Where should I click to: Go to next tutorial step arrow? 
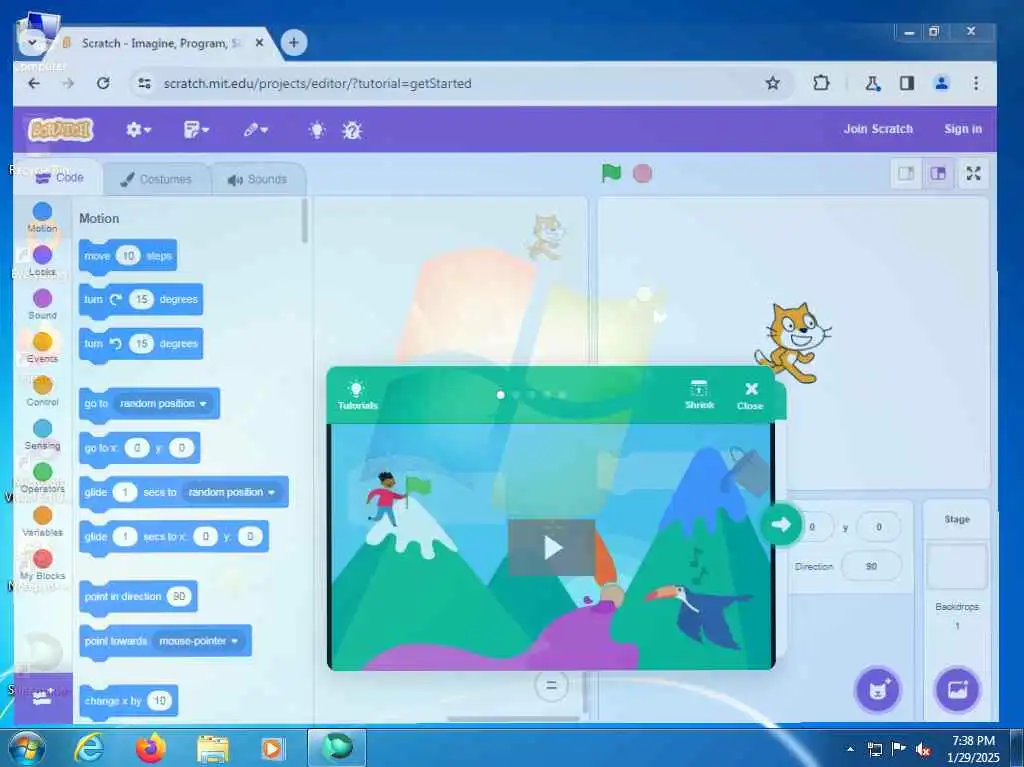[781, 524]
